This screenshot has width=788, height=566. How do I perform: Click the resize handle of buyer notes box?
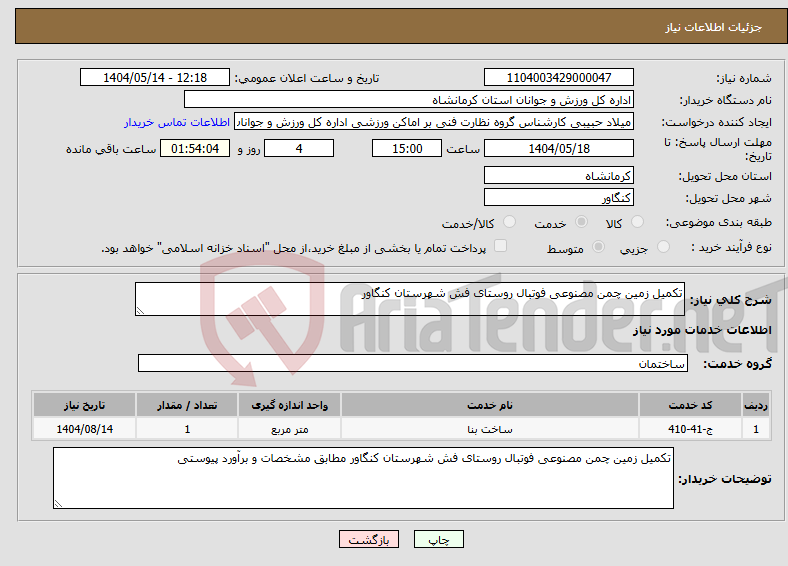pos(58,503)
